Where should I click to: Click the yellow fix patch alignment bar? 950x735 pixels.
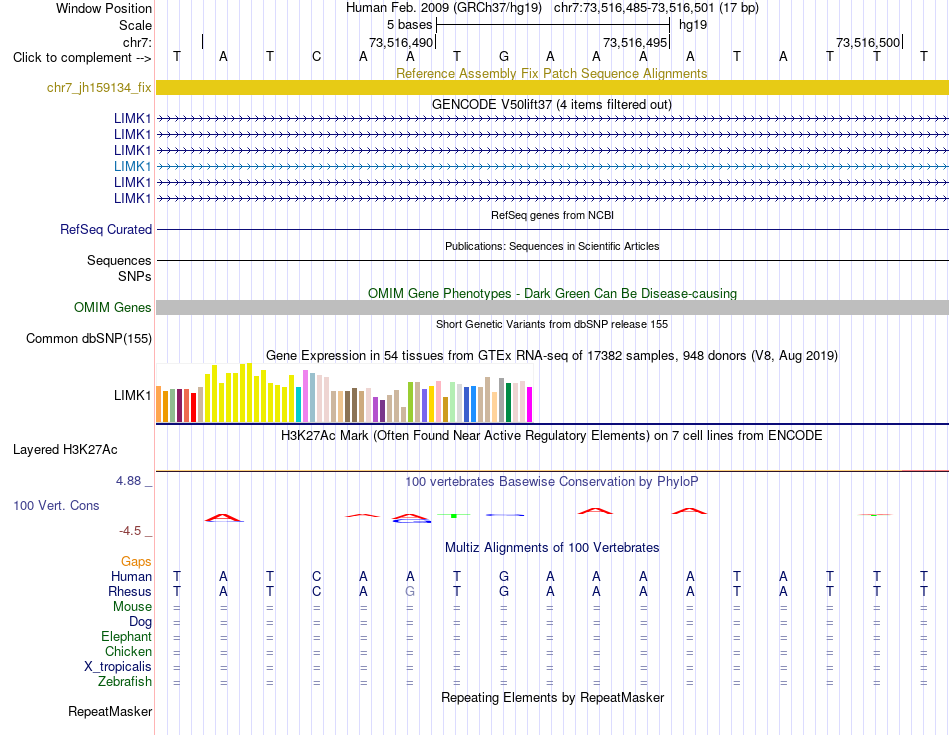point(552,88)
